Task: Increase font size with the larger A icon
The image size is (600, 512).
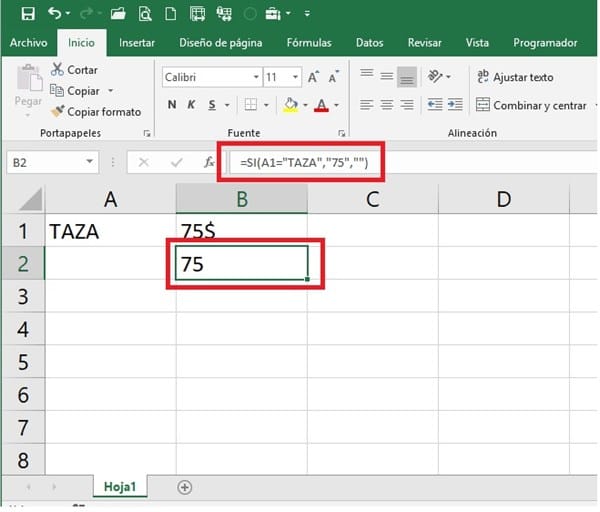Action: [314, 77]
